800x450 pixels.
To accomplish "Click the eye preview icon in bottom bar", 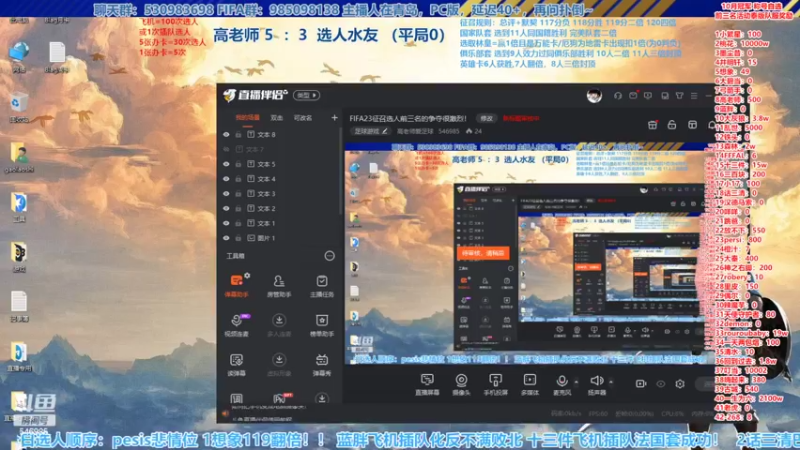I will tap(661, 384).
